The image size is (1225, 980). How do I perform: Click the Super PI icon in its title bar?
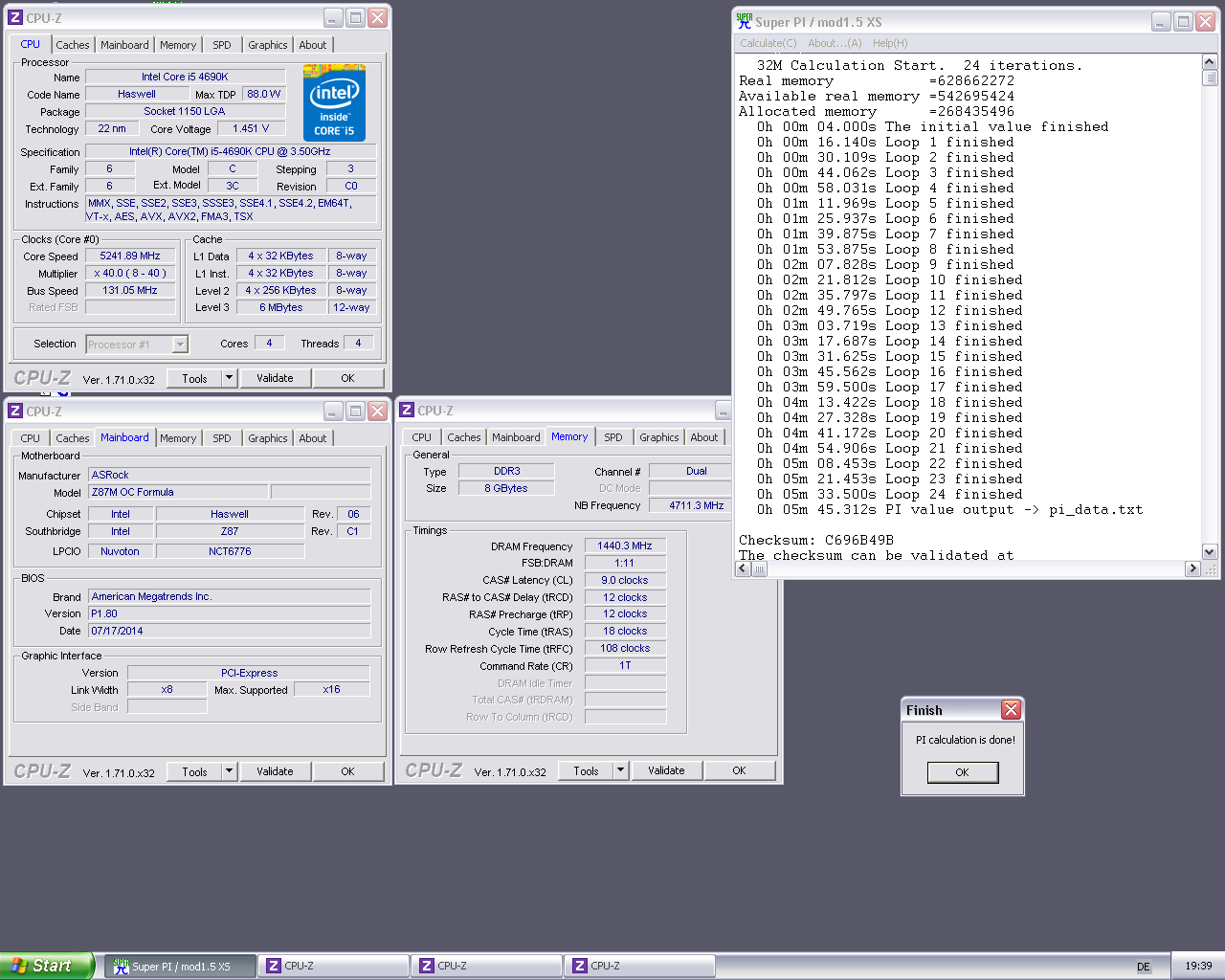tap(745, 20)
